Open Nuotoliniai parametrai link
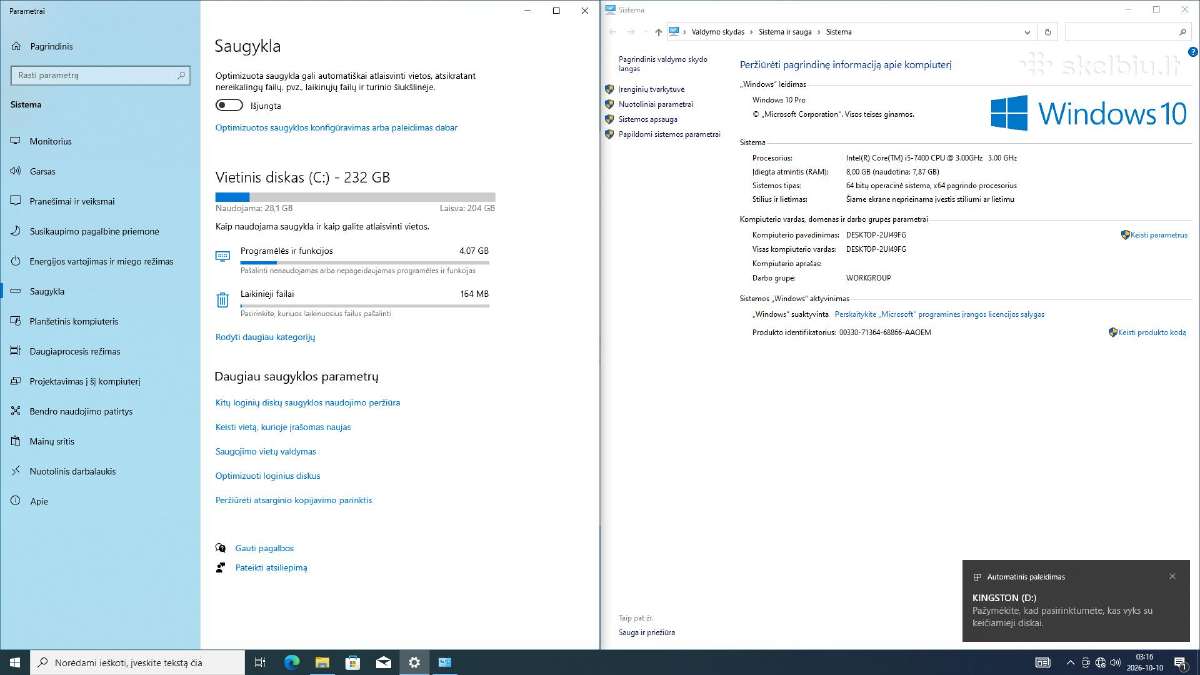Screen dimensions: 1200x675 (x=656, y=104)
